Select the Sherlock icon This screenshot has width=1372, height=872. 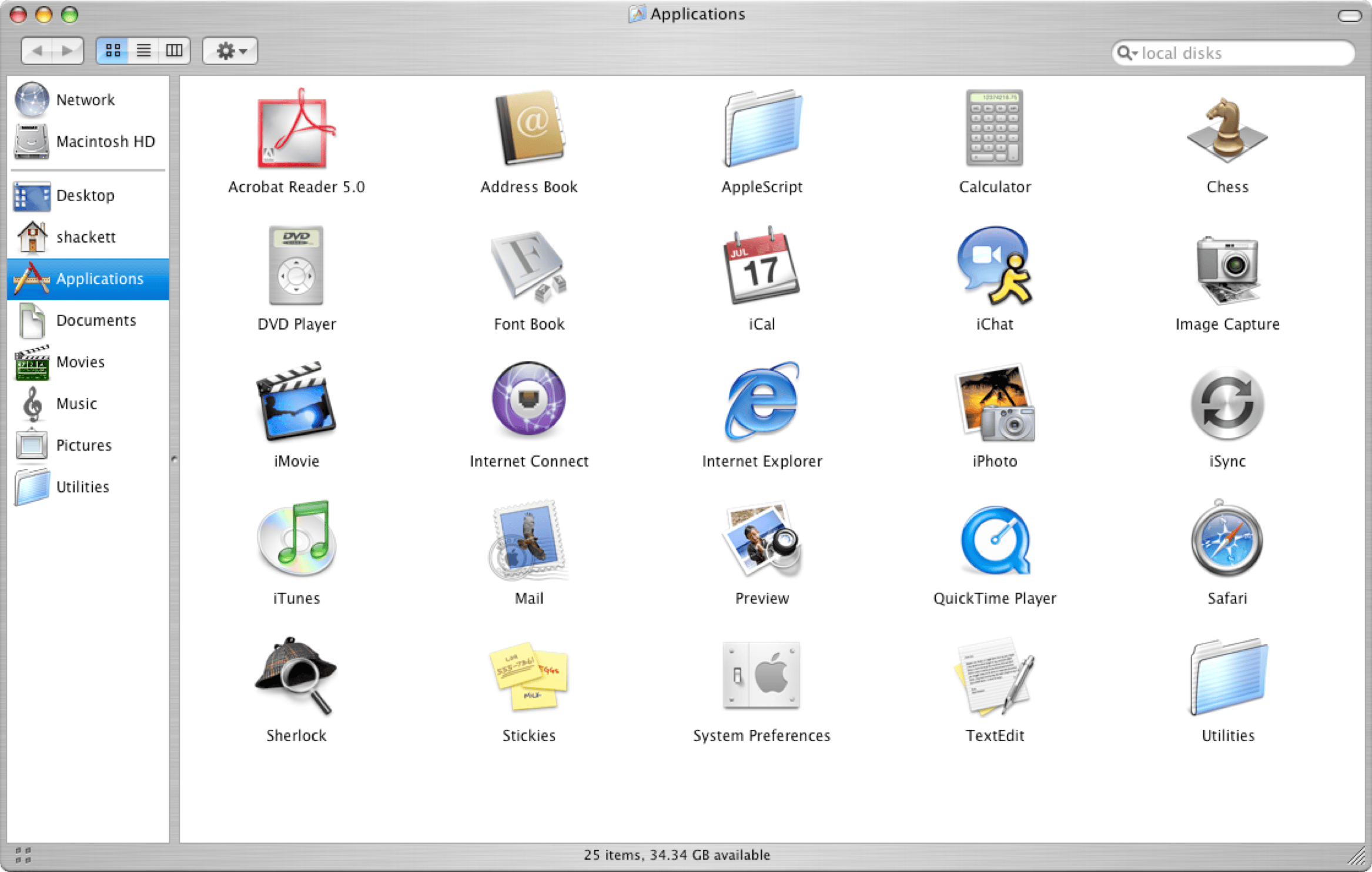pos(296,676)
